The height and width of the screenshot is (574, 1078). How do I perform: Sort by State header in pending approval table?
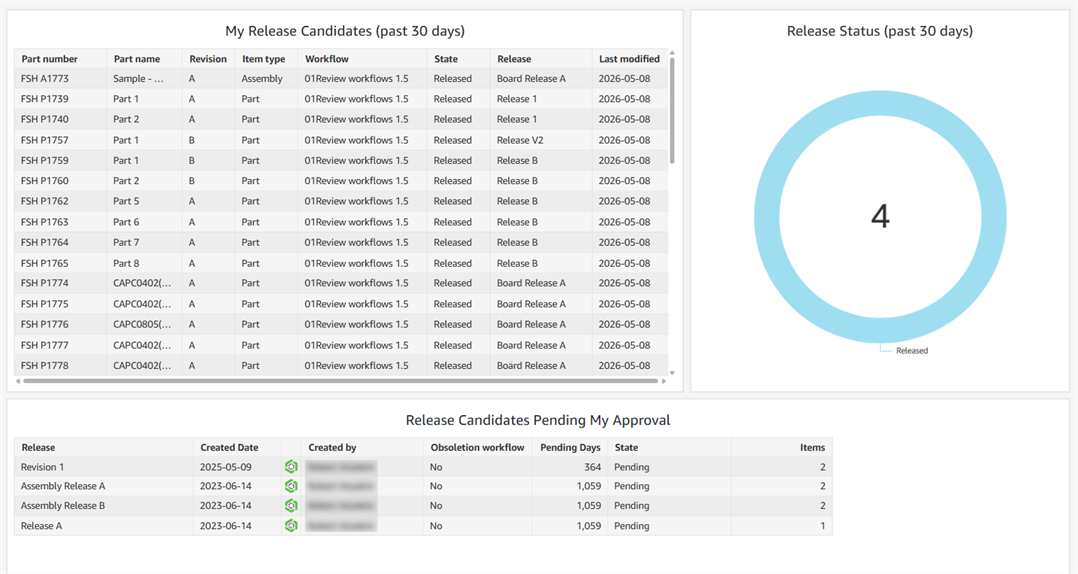pos(626,448)
